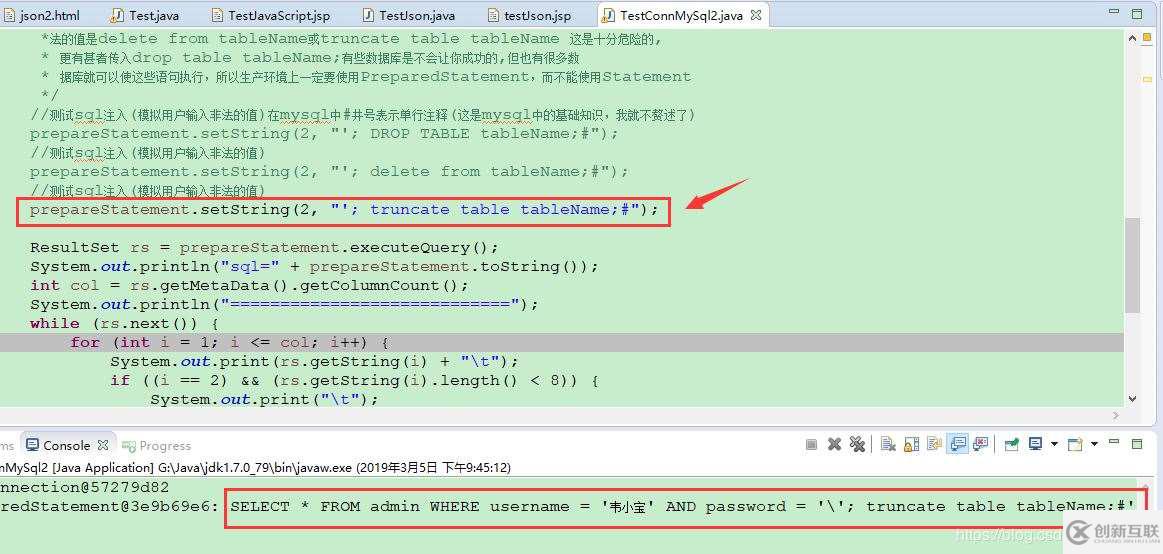Click javaw.exe launch description in Console
The image size is (1163, 554).
255,468
